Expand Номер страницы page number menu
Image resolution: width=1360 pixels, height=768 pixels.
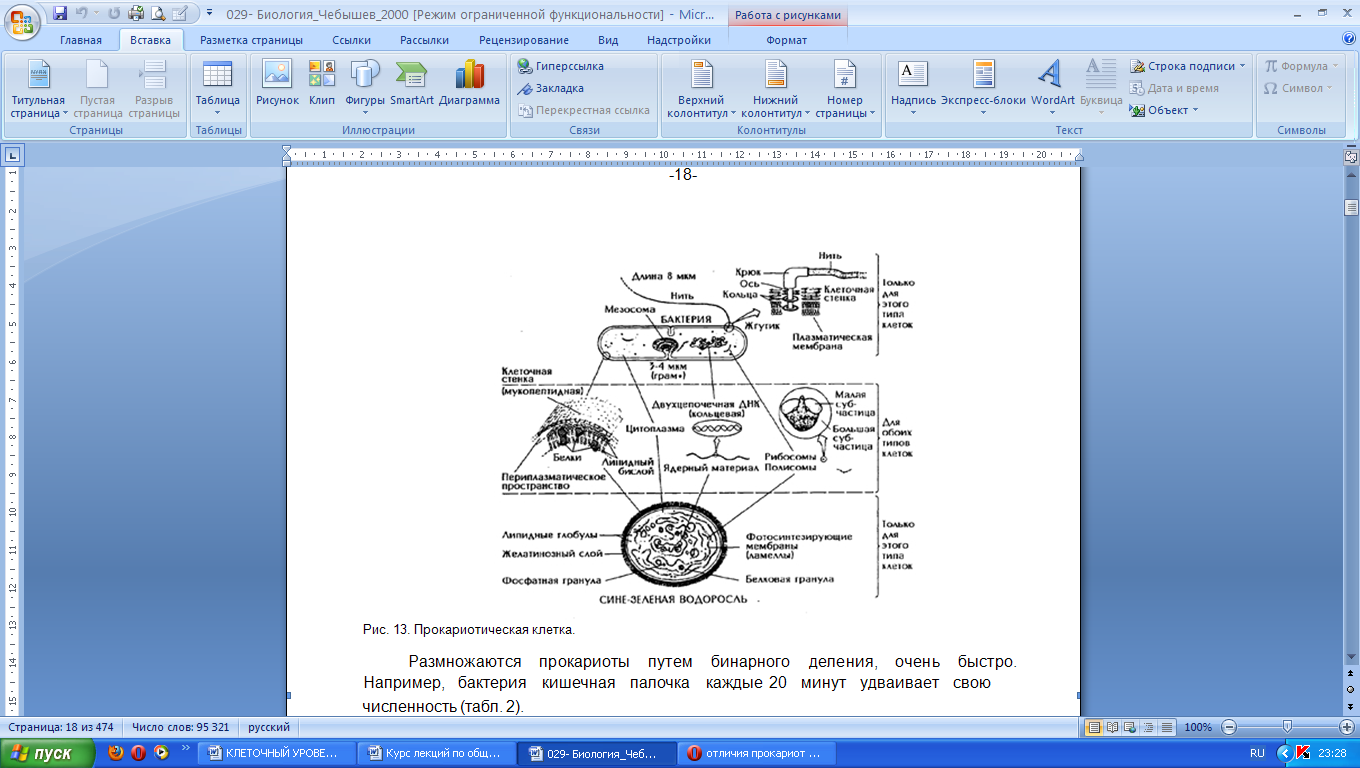pos(845,90)
